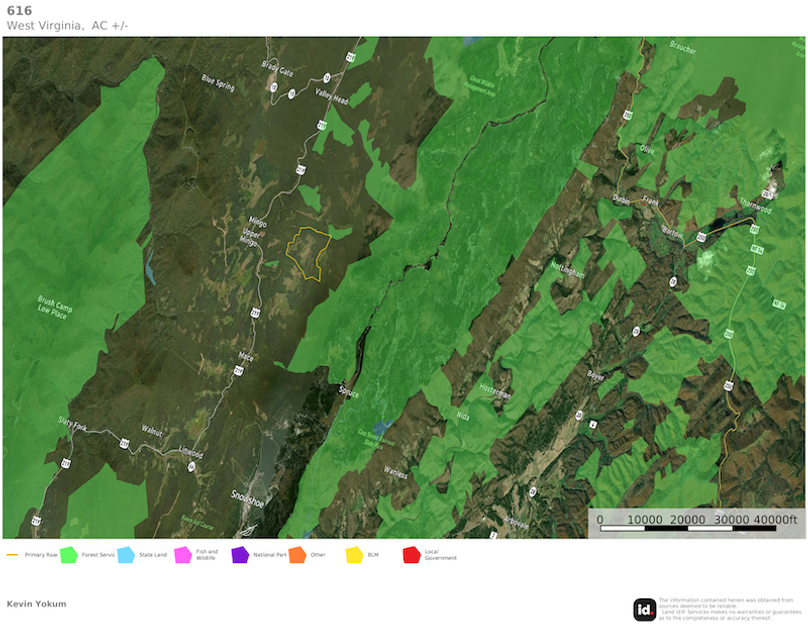The height and width of the screenshot is (624, 808).
Task: Click the purple National Park legend icon
Action: [240, 554]
